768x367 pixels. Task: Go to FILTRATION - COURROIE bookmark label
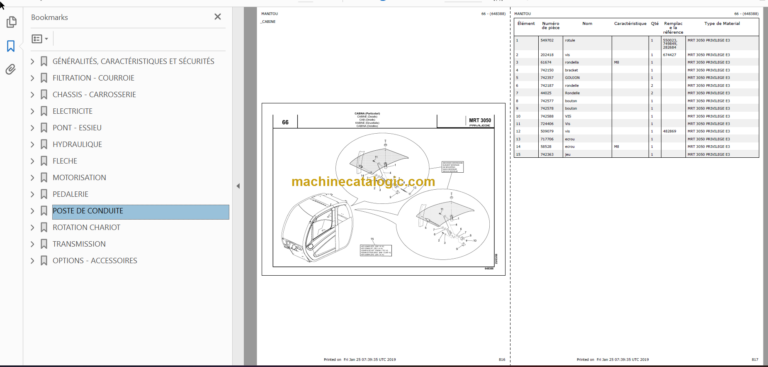[x=93, y=78]
